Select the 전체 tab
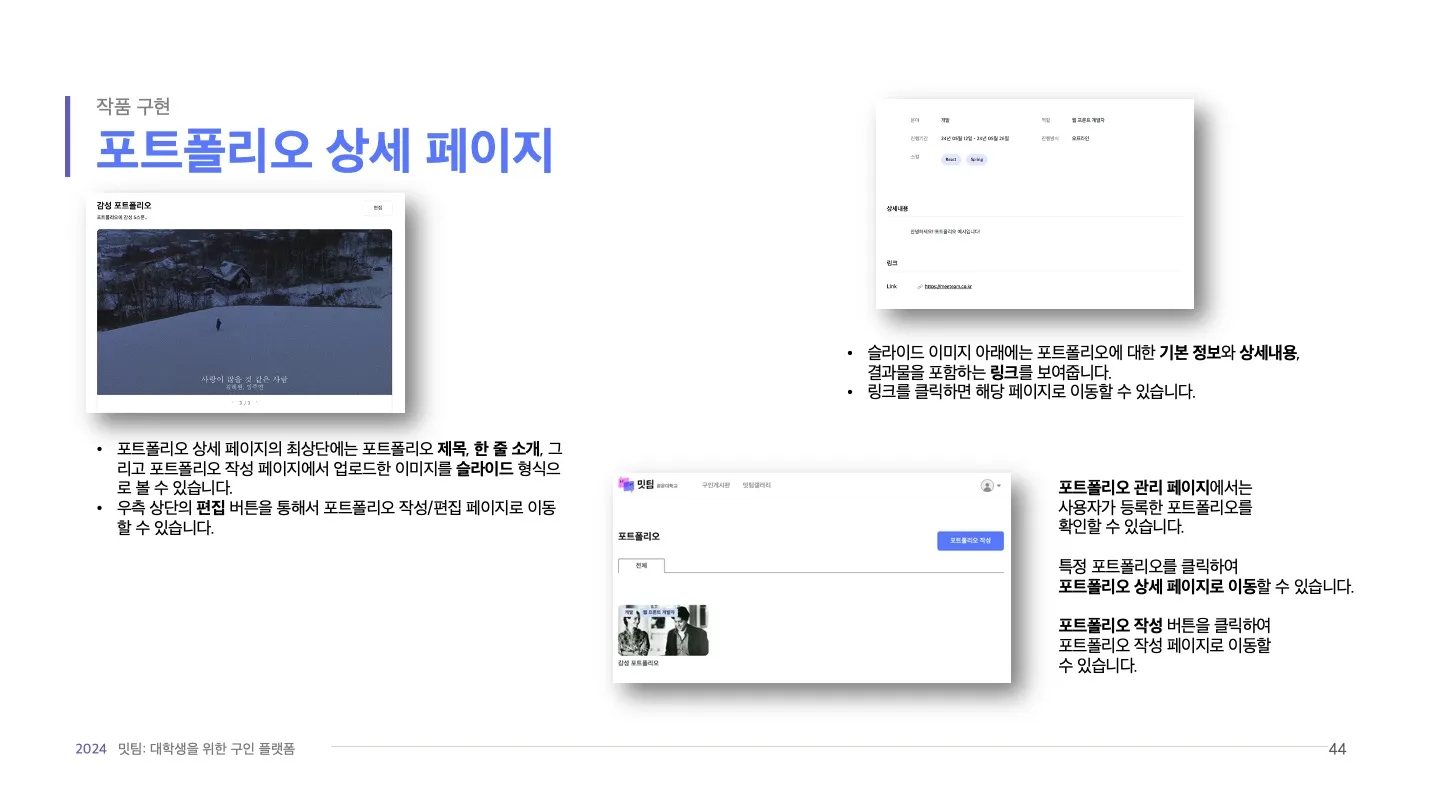This screenshot has width=1440, height=810. point(642,565)
